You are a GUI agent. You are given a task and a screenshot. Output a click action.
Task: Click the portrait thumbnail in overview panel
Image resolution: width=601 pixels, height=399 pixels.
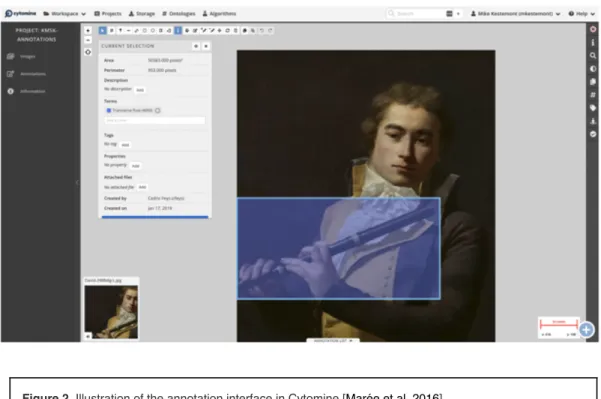pos(111,312)
